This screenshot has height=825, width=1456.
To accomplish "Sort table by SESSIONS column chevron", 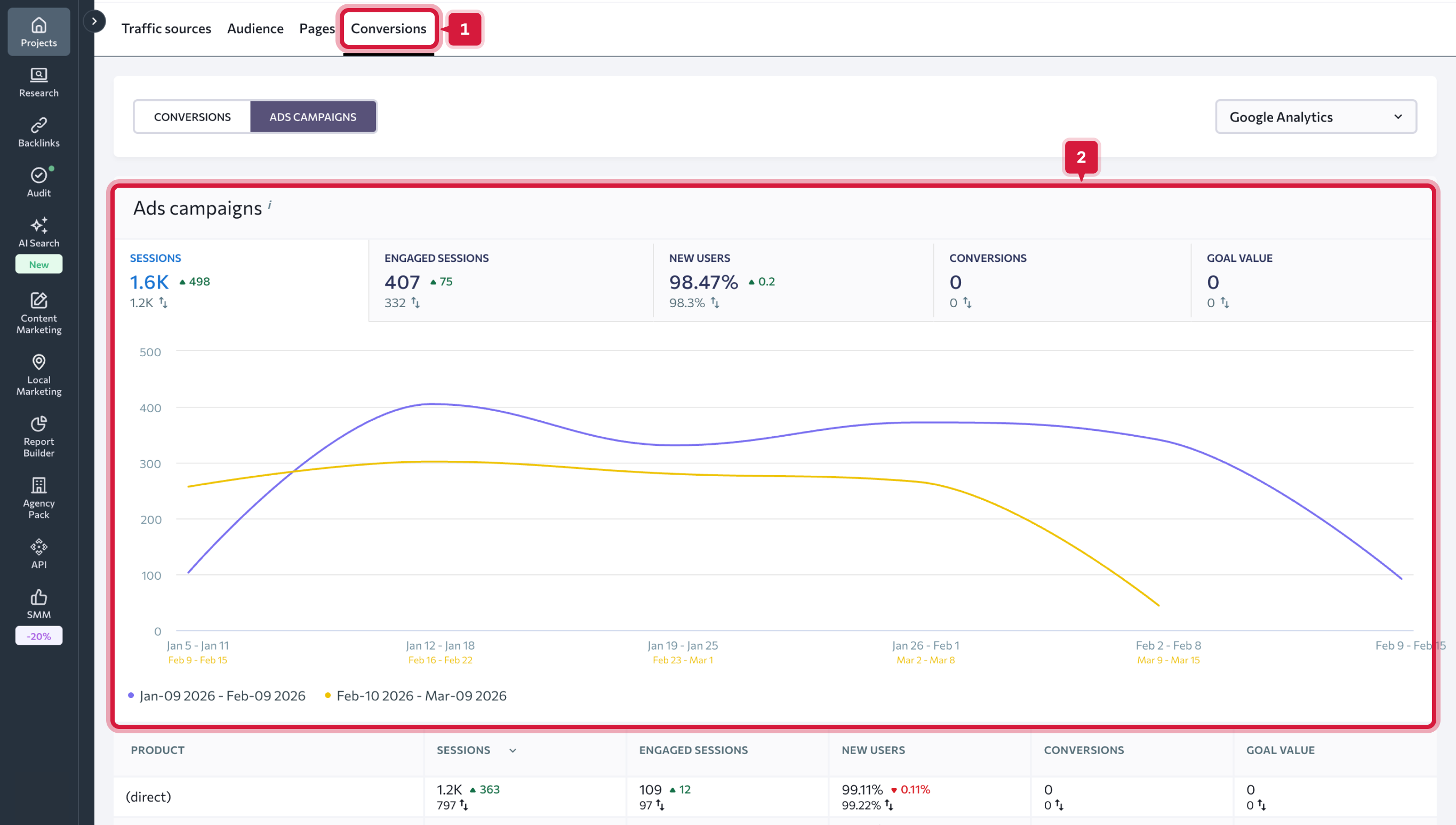I will [x=512, y=750].
